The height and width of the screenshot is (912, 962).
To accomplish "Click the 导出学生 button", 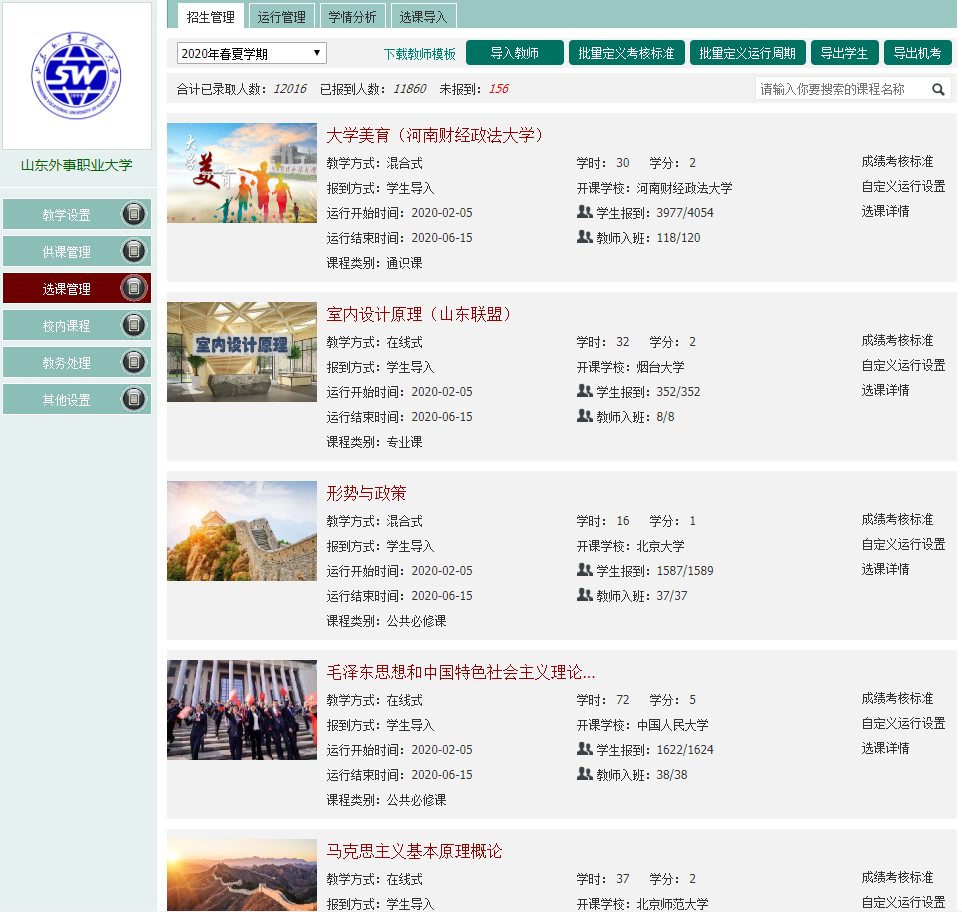I will [x=845, y=53].
